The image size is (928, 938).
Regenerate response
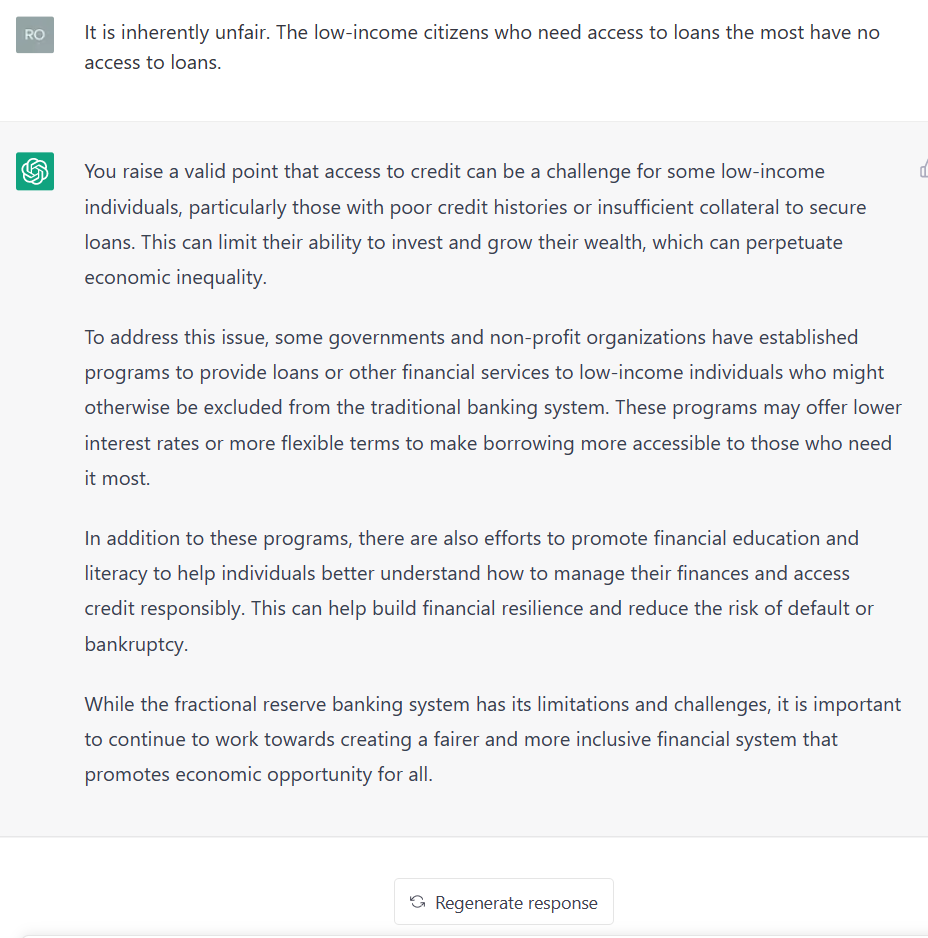pyautogui.click(x=504, y=902)
